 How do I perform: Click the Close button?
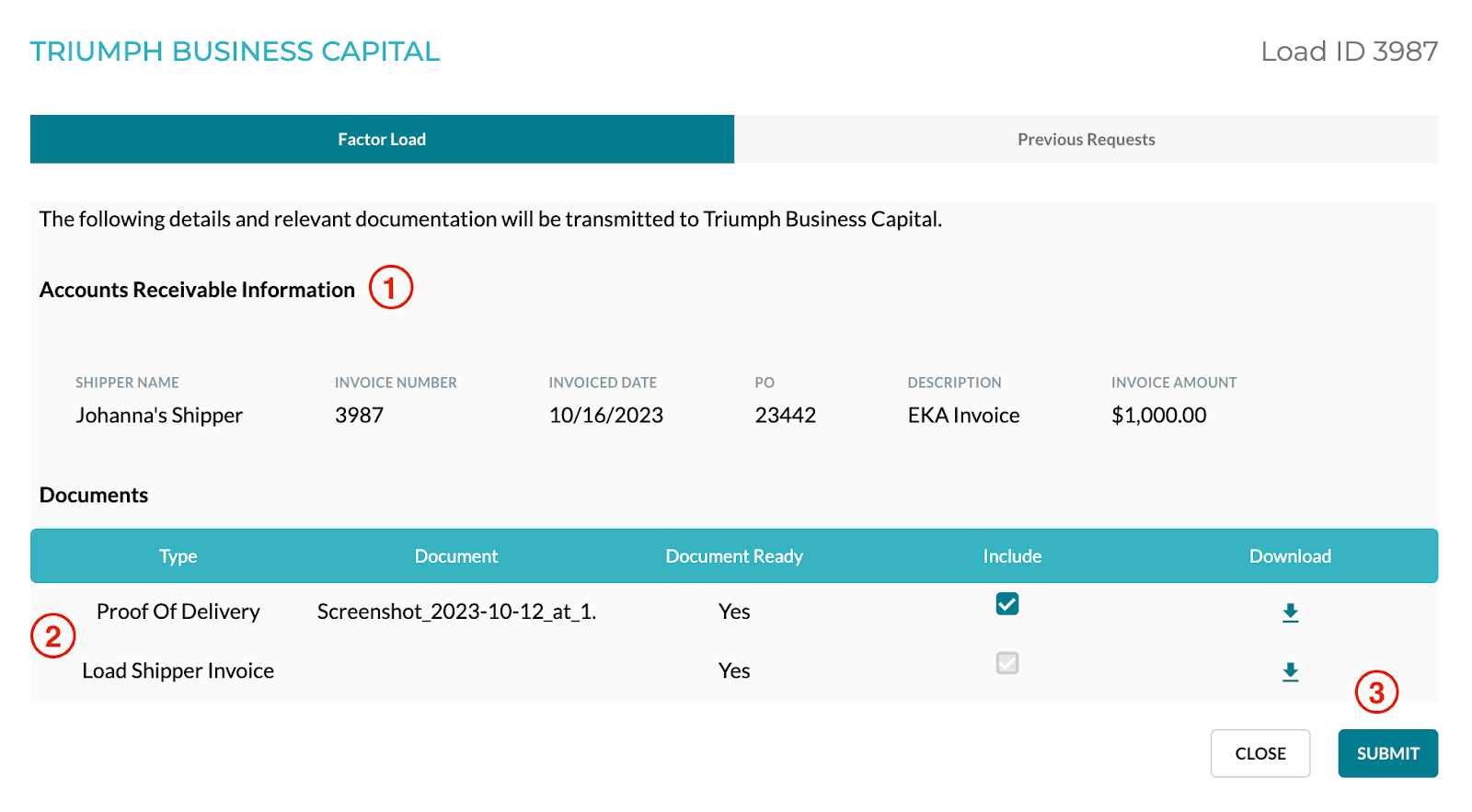[x=1259, y=753]
